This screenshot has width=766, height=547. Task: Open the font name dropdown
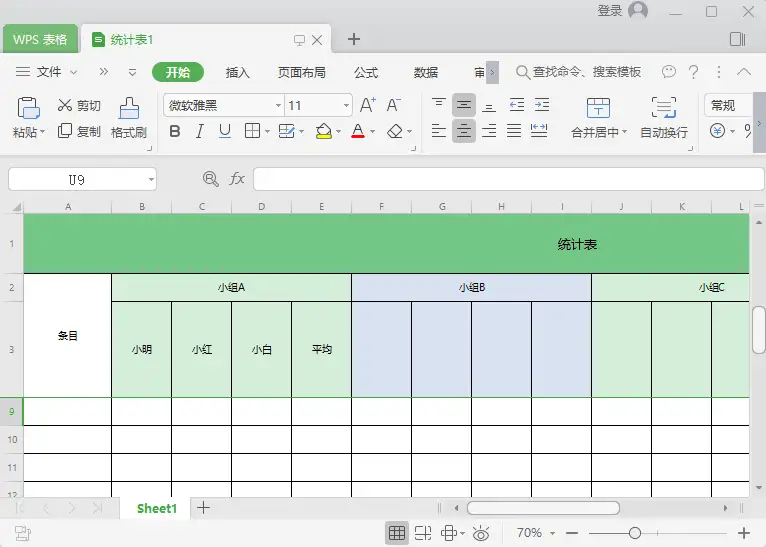[x=278, y=105]
